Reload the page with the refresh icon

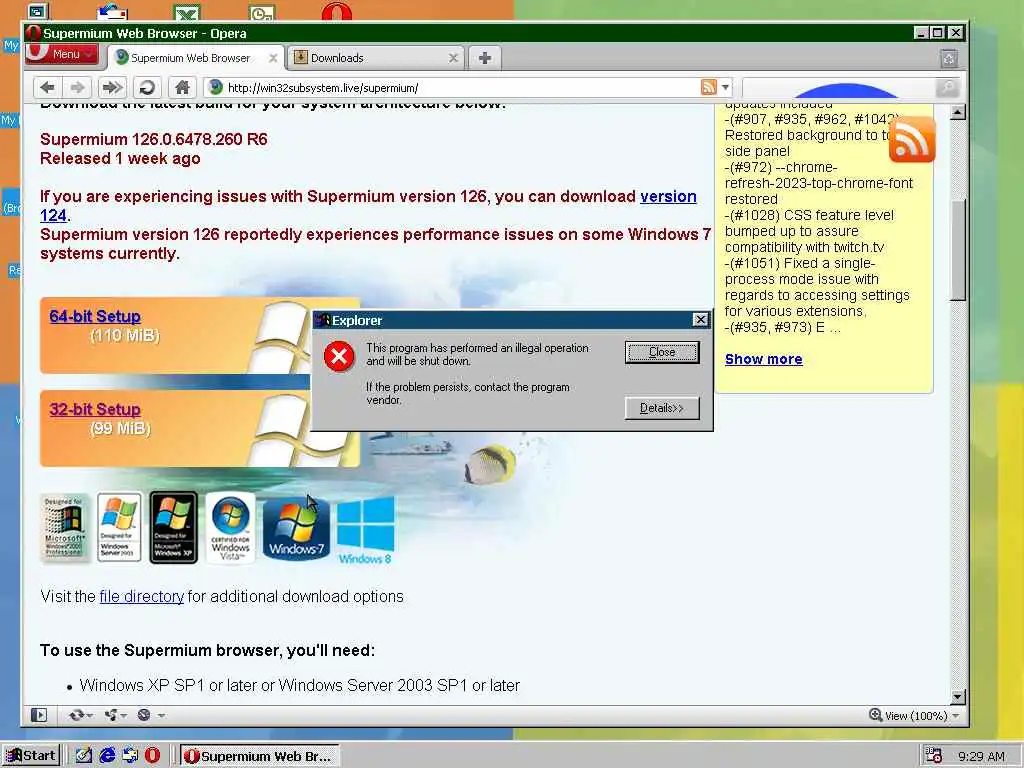click(x=148, y=87)
